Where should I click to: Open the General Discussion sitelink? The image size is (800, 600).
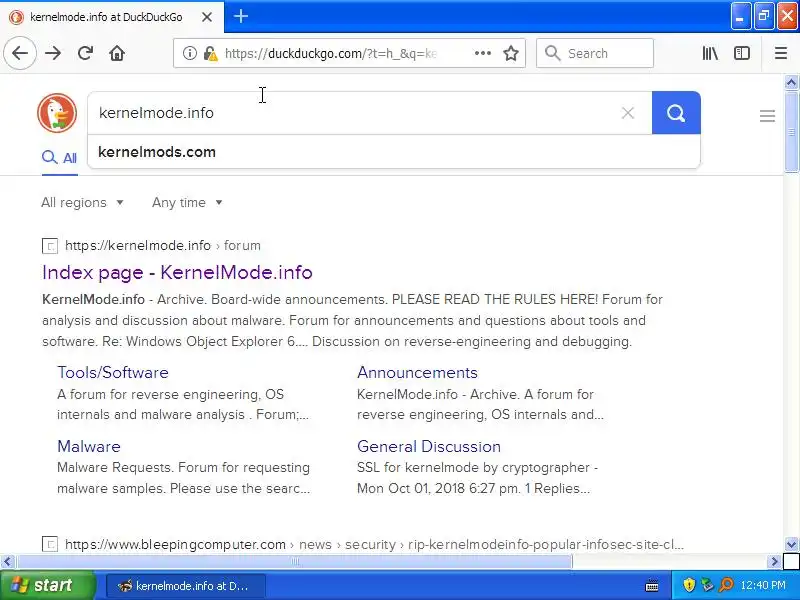429,446
